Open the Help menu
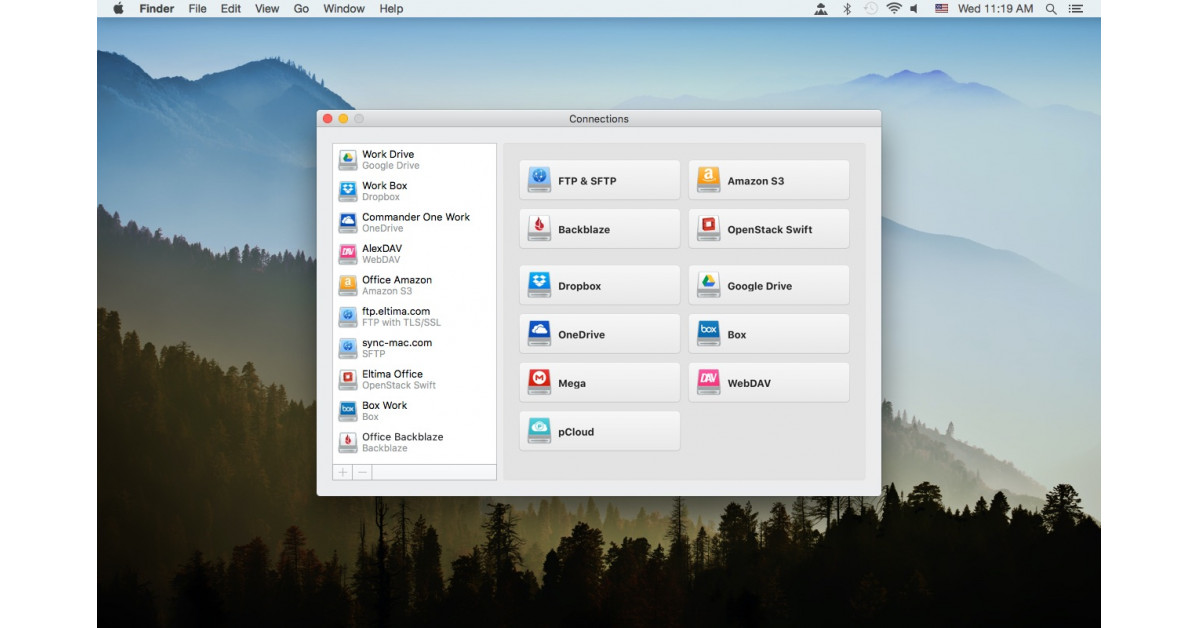The height and width of the screenshot is (628, 1200). [x=391, y=9]
